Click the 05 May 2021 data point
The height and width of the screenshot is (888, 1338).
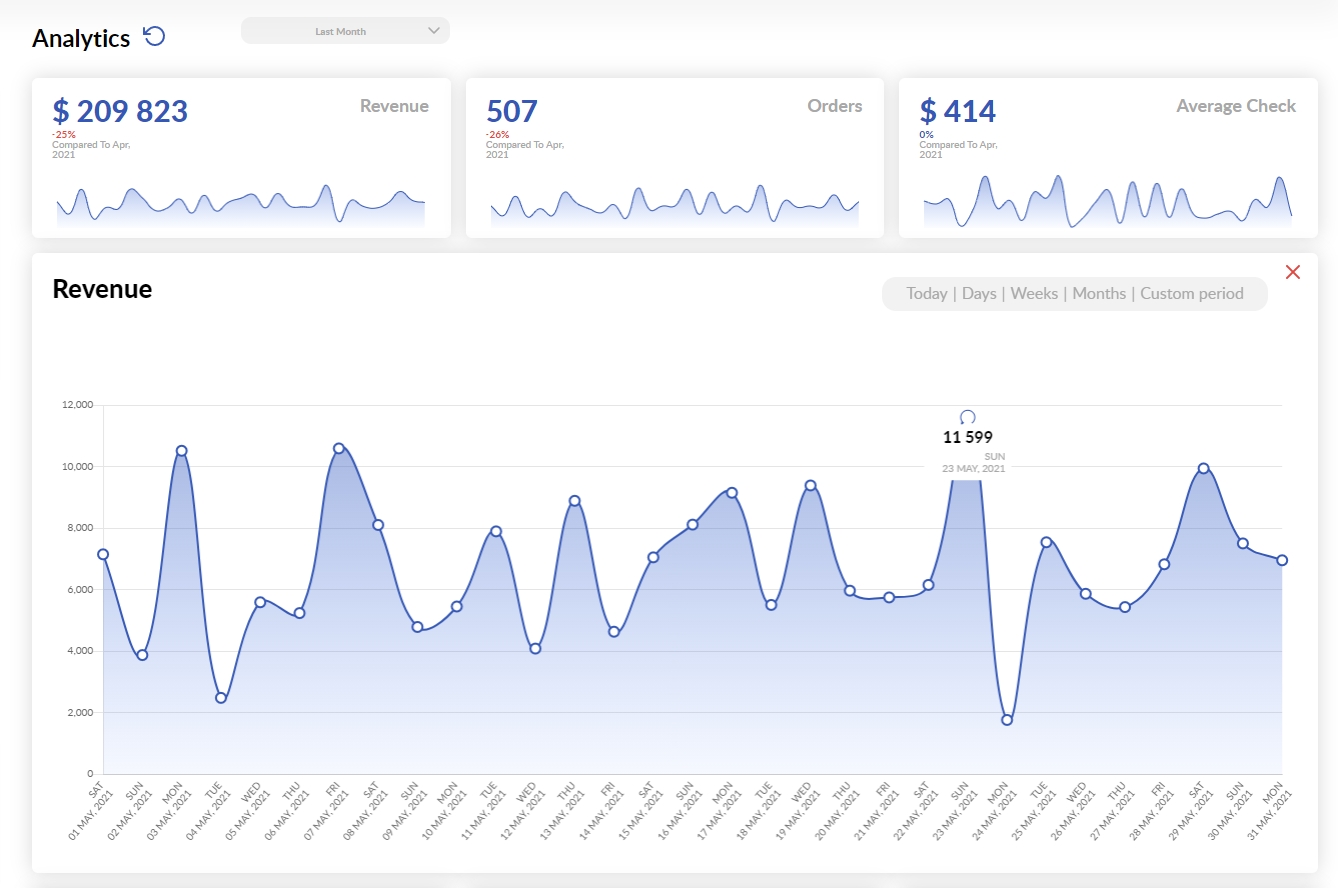tap(260, 602)
